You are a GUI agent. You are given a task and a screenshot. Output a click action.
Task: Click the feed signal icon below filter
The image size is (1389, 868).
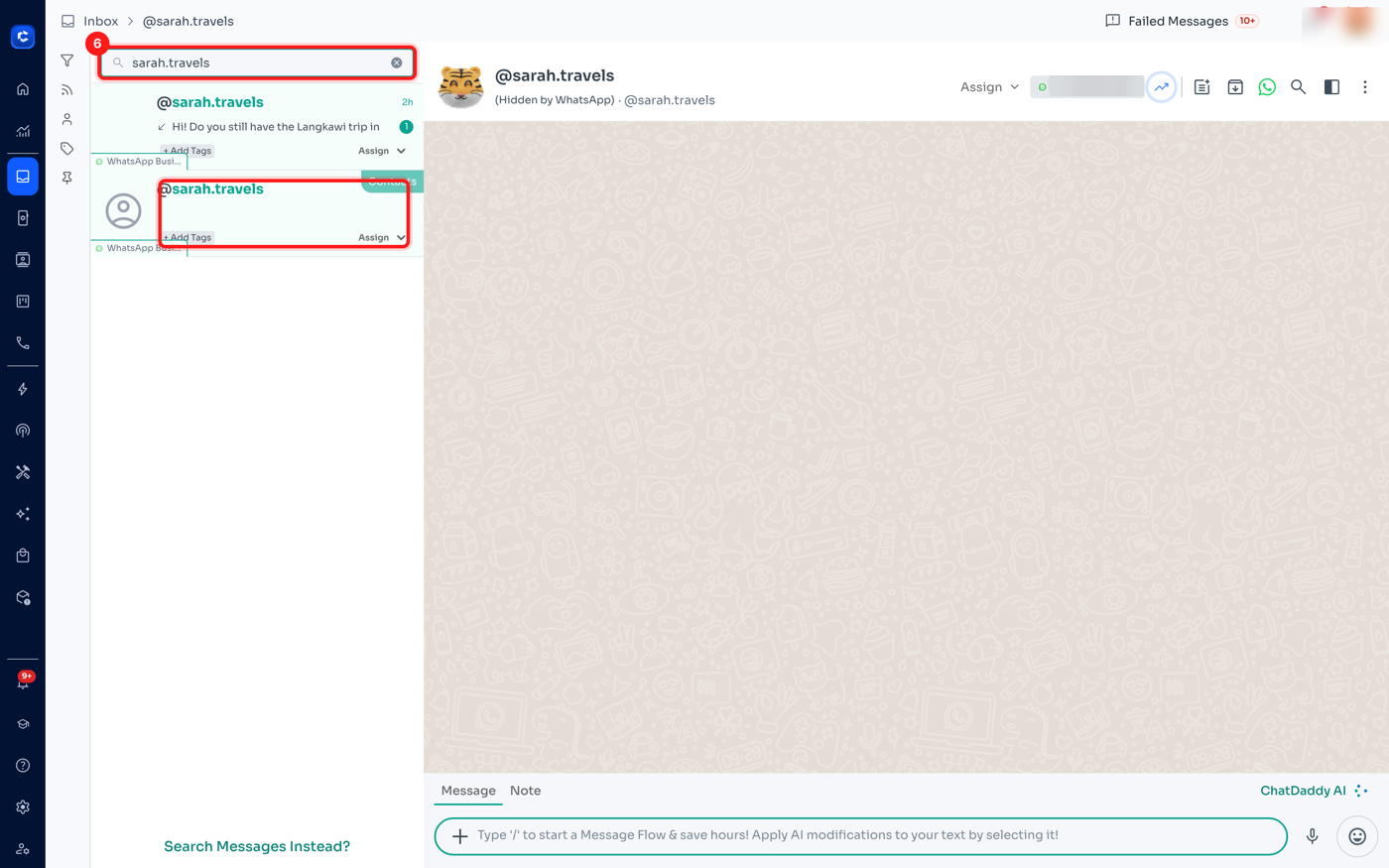[67, 90]
